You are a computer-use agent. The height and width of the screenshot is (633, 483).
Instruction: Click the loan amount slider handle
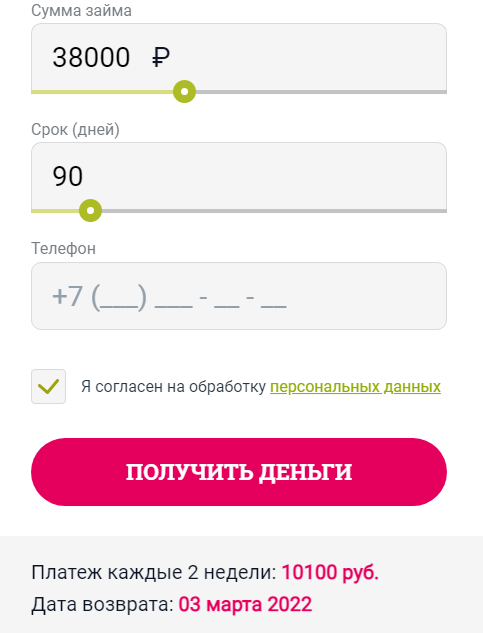click(185, 92)
